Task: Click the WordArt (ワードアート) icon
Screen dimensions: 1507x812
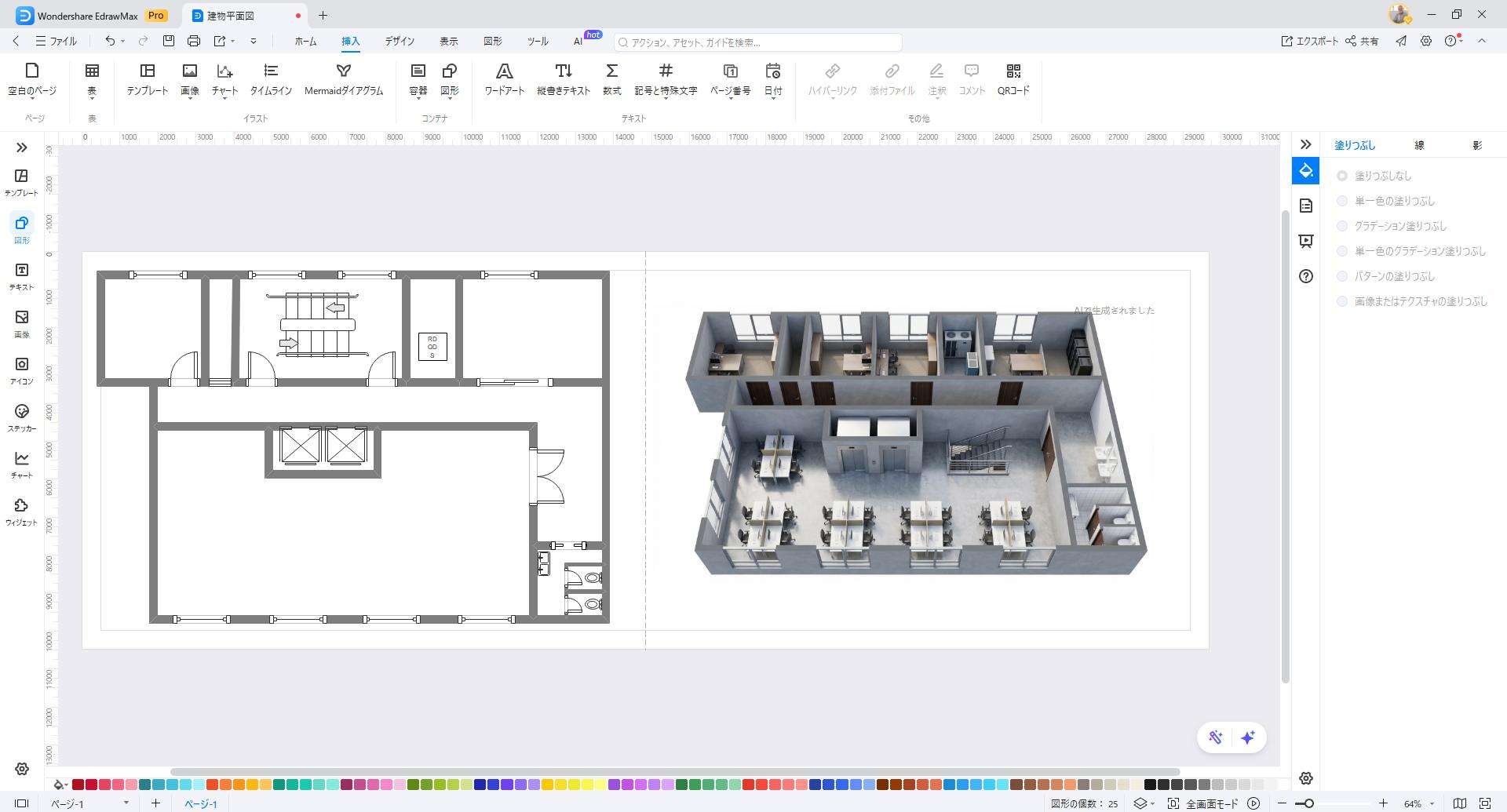Action: tap(504, 79)
